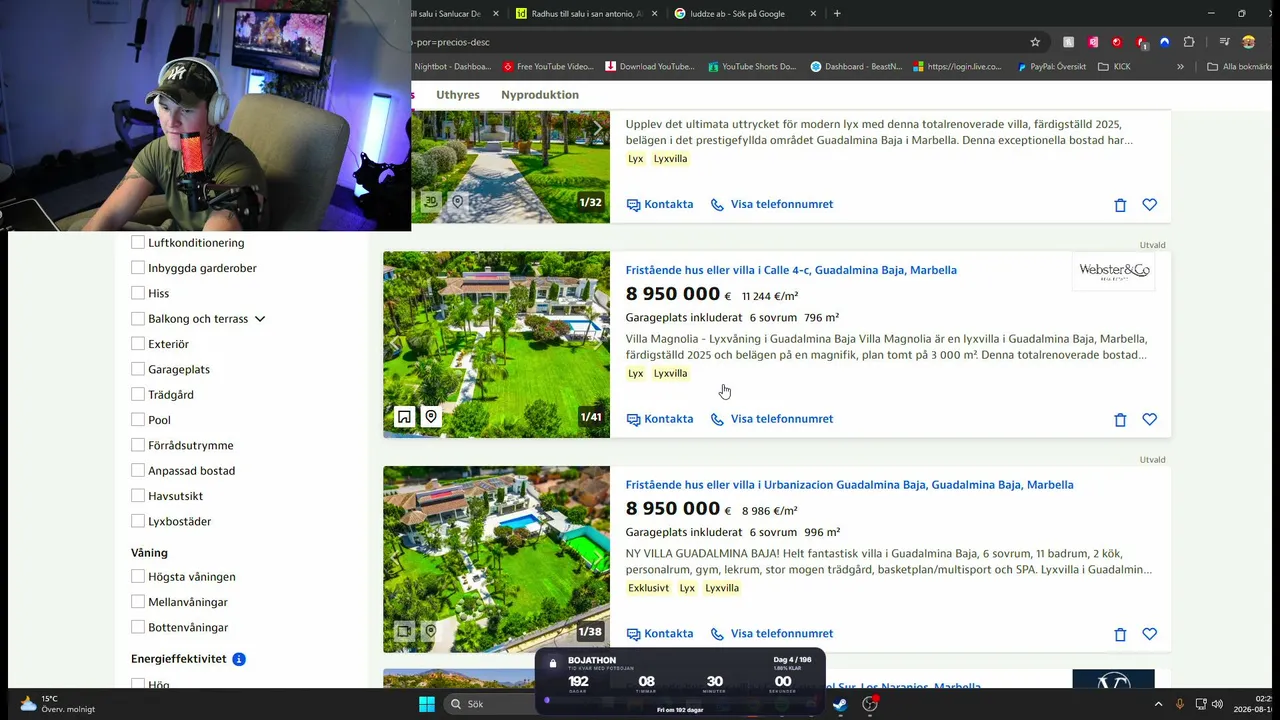Screen dimensions: 1280x720
Task: Open the 1/38 villa aerial photo with pool
Action: coord(496,559)
